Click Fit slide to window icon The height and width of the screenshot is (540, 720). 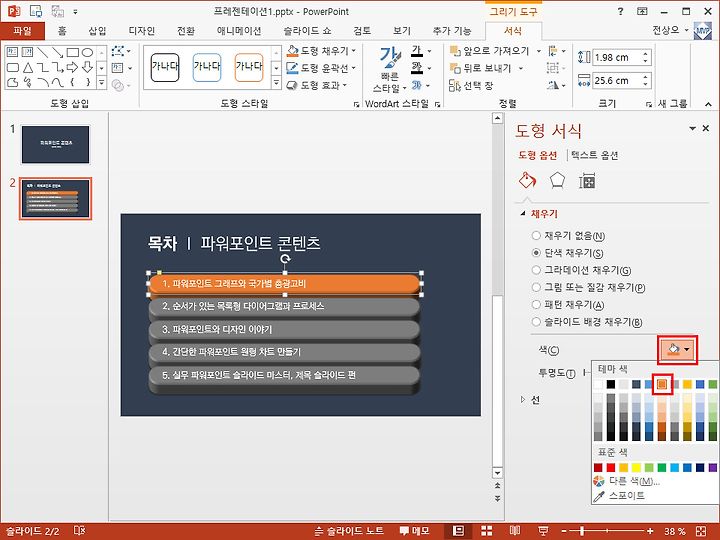click(x=701, y=531)
